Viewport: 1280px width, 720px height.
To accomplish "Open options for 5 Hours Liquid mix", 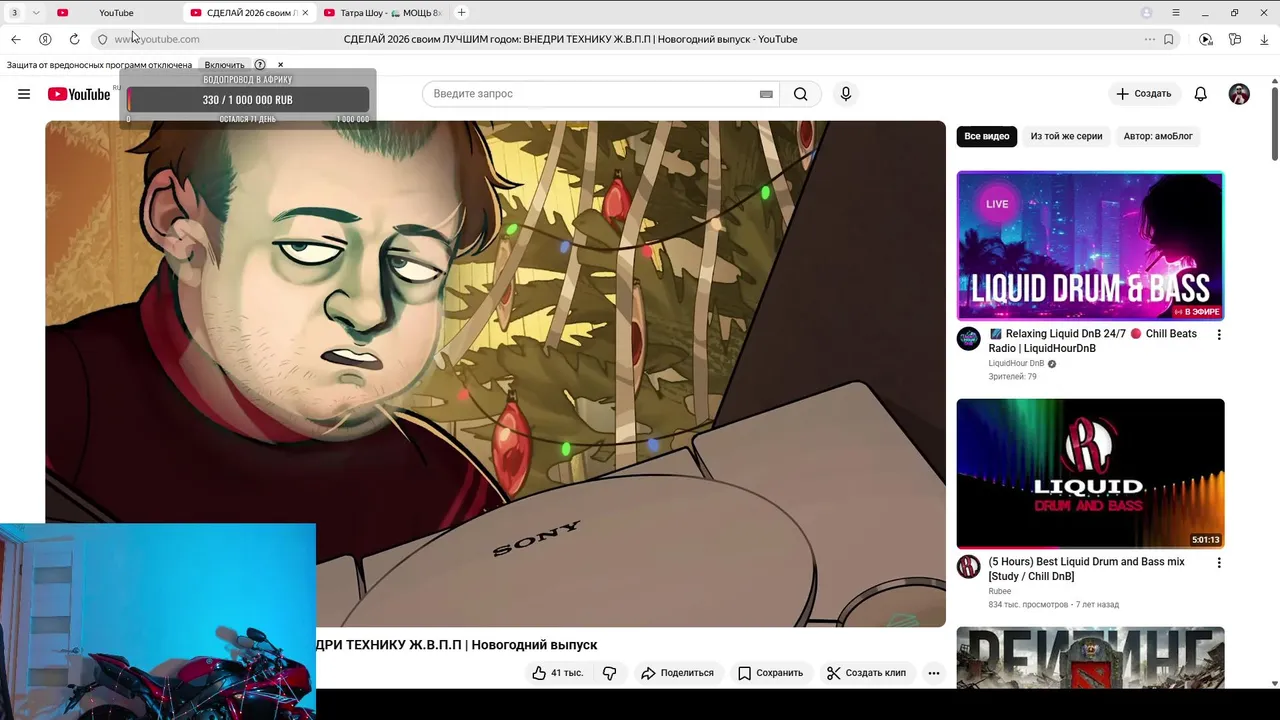I will pyautogui.click(x=1218, y=563).
